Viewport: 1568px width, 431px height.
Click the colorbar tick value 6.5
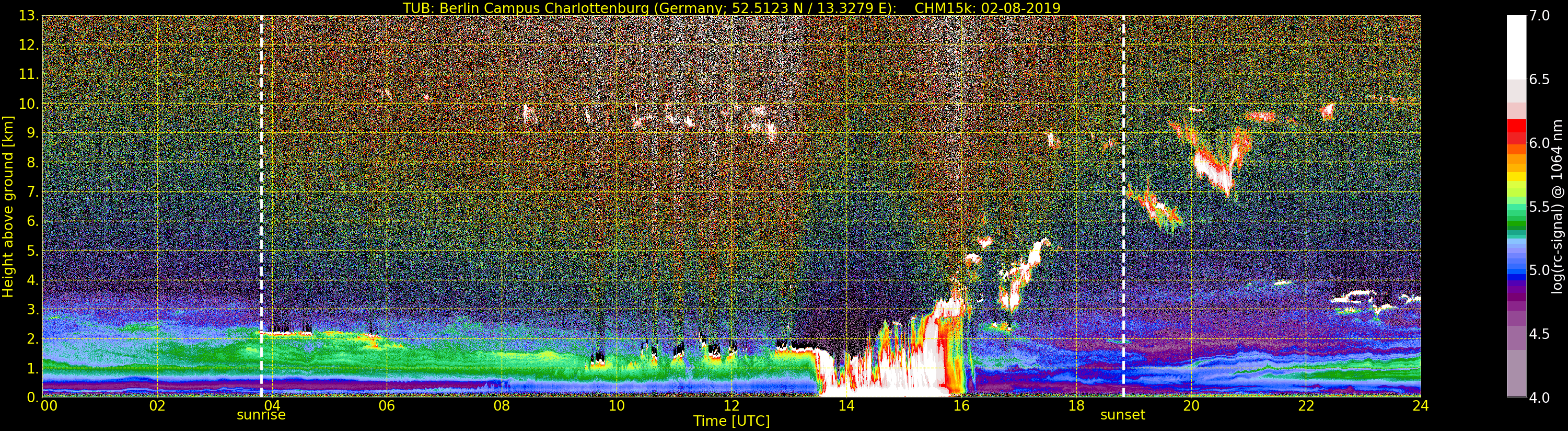click(x=1539, y=80)
